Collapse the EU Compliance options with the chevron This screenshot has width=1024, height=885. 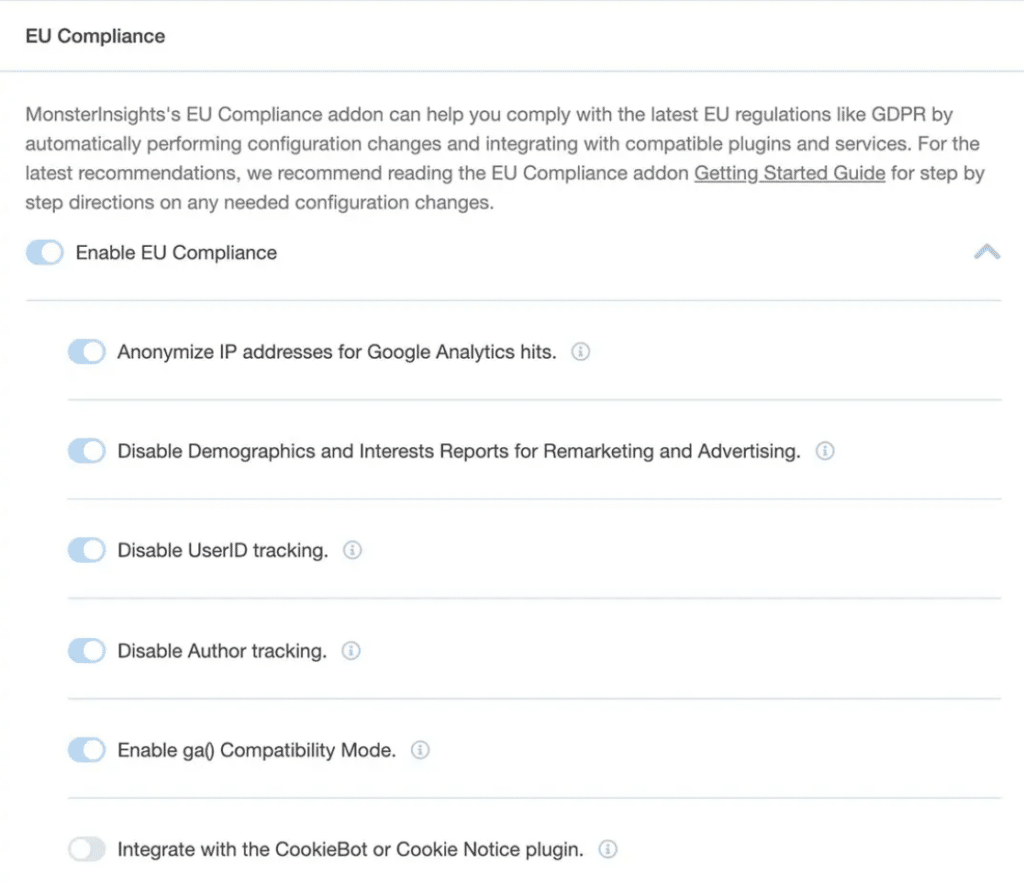coord(988,252)
